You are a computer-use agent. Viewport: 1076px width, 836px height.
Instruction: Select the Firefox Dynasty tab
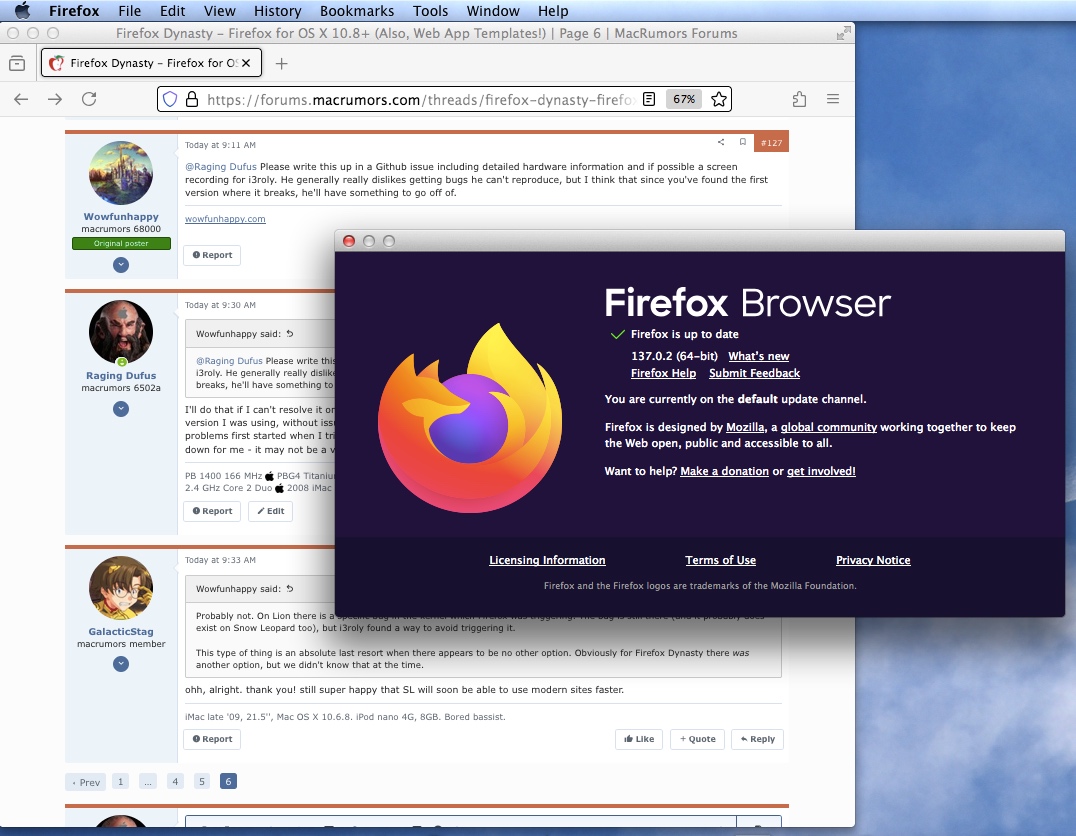pos(151,63)
